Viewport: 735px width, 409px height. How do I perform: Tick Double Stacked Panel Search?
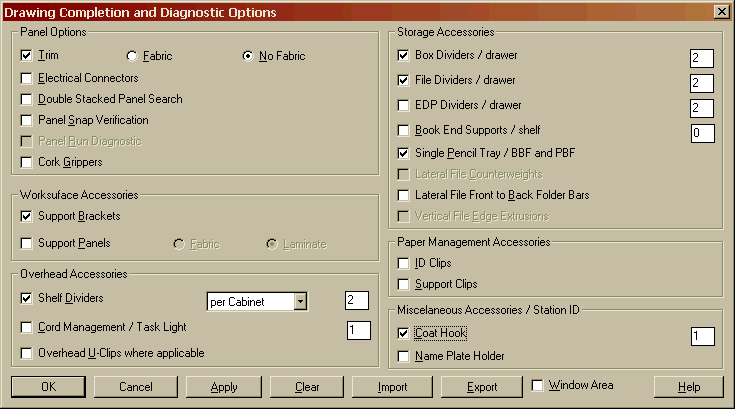[26, 99]
